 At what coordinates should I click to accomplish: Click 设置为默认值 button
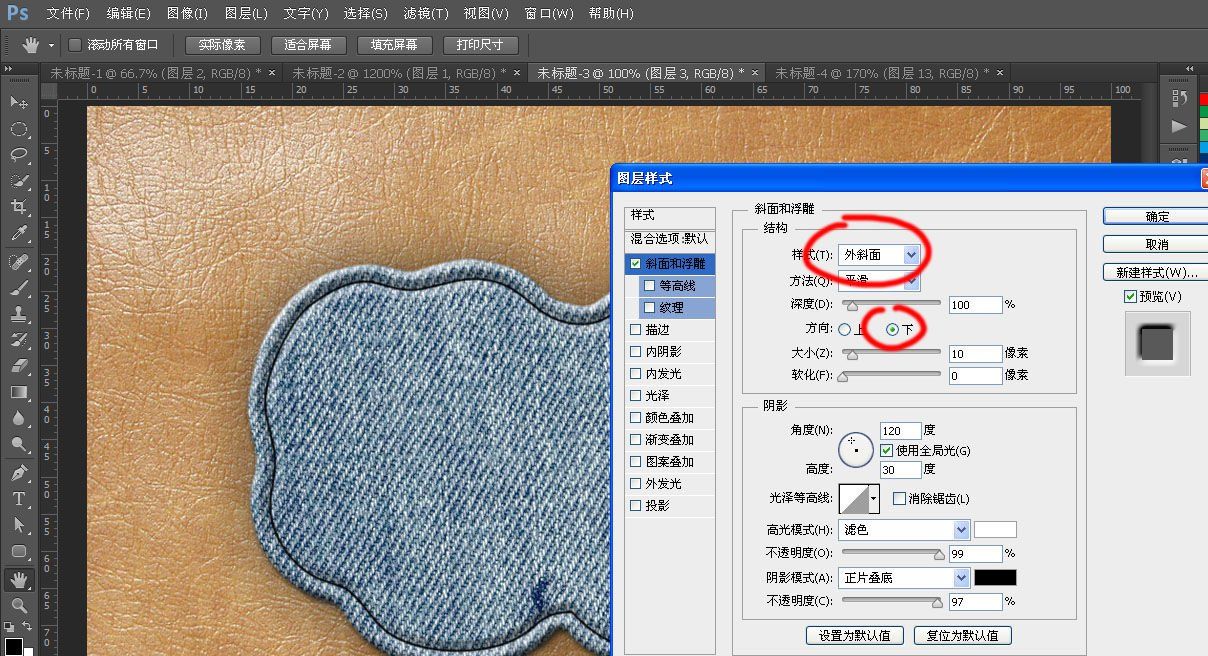(855, 635)
